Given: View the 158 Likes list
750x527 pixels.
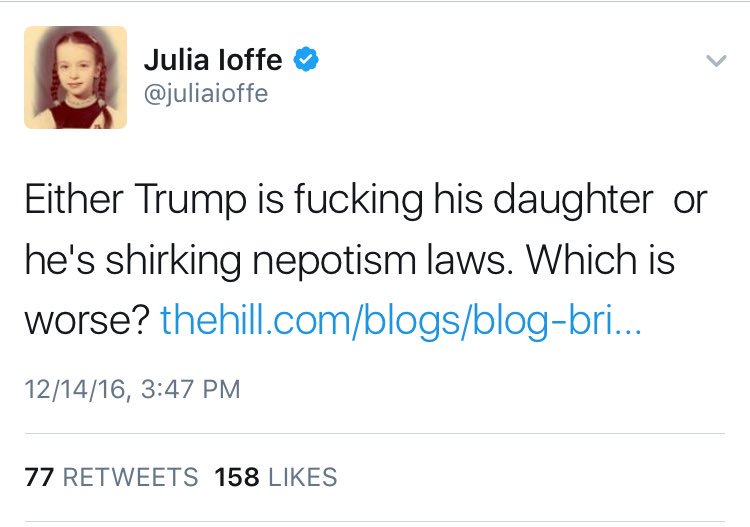Looking at the screenshot, I should point(275,477).
